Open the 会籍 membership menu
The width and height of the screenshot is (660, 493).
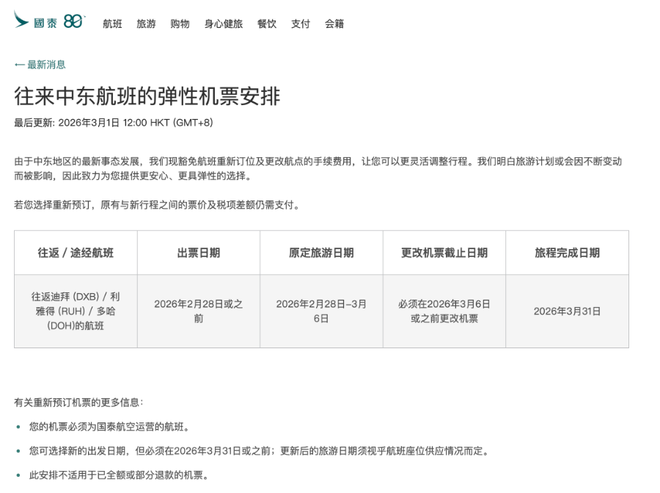pos(334,22)
